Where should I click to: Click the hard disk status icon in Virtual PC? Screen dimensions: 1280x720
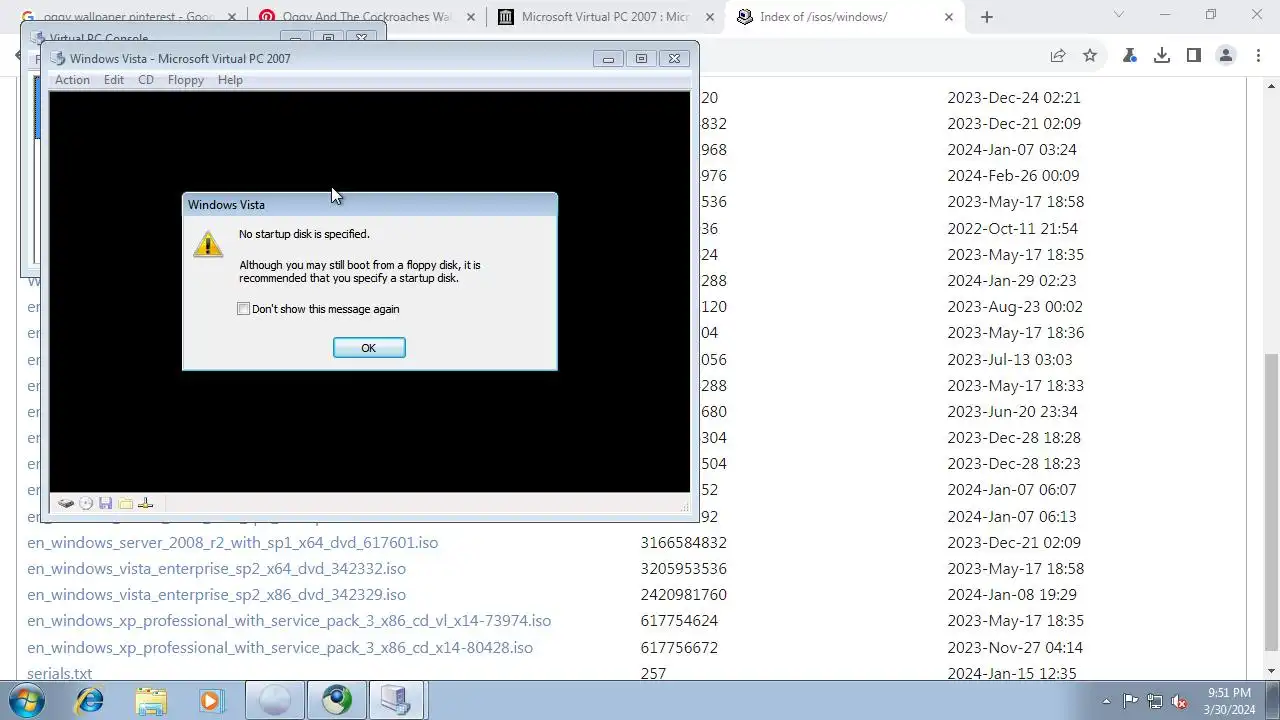click(66, 504)
